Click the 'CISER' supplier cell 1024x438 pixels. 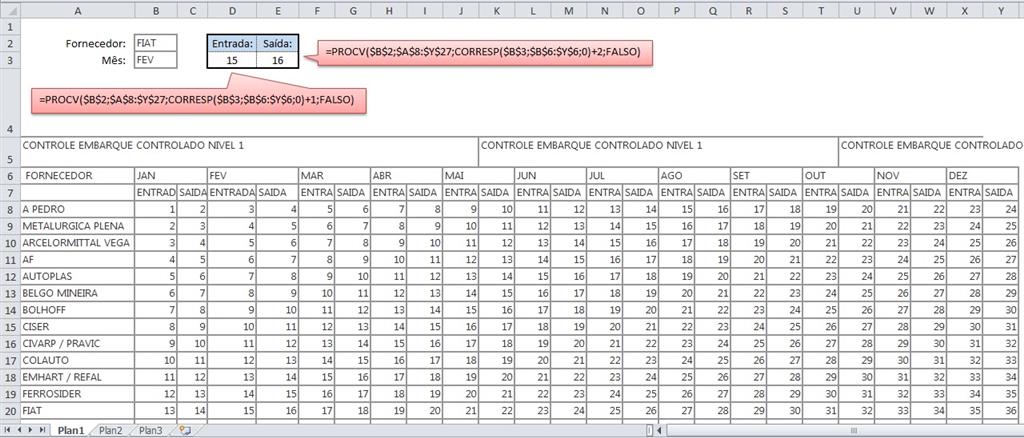point(78,327)
